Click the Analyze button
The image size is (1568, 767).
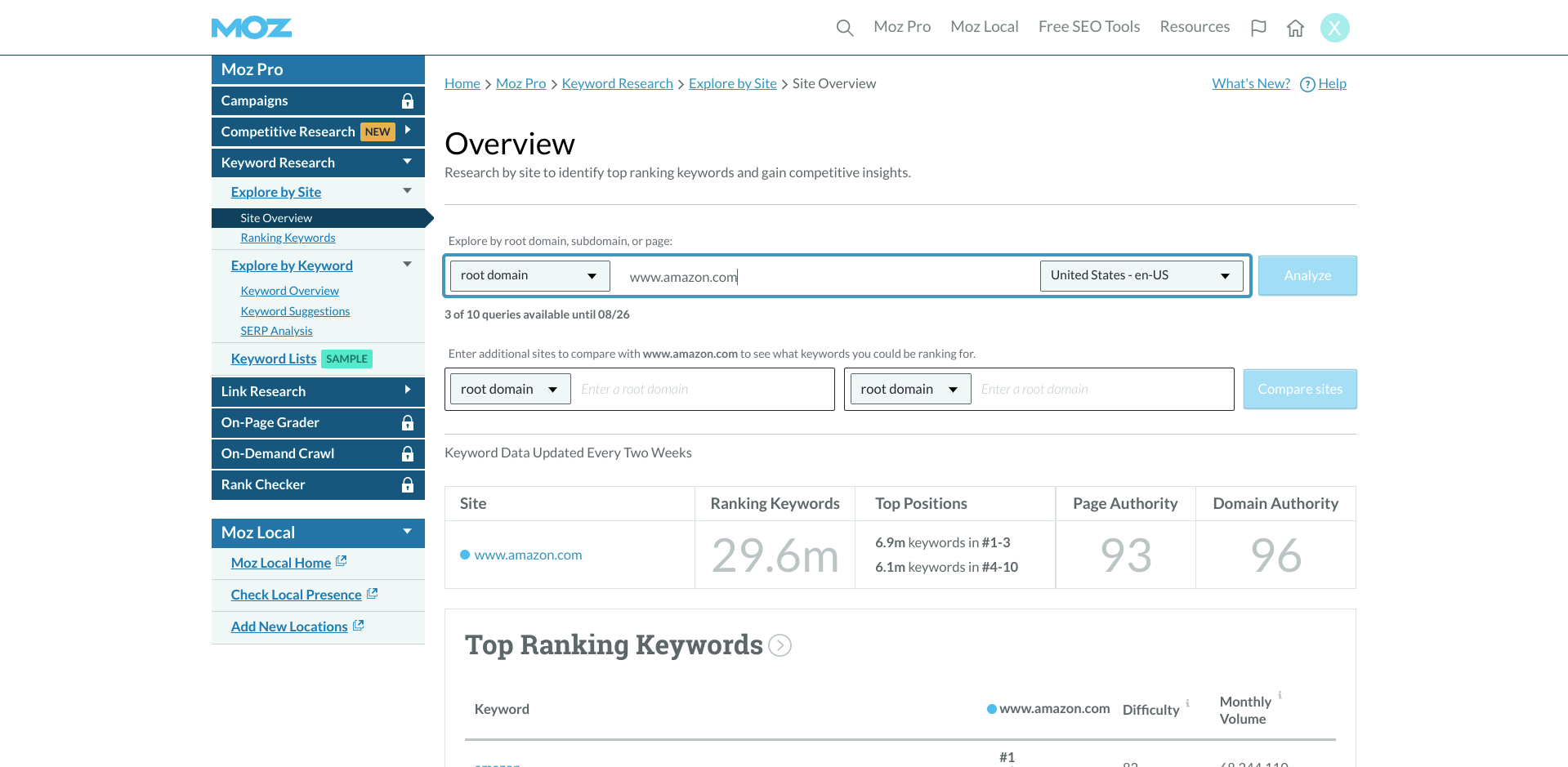coord(1307,275)
